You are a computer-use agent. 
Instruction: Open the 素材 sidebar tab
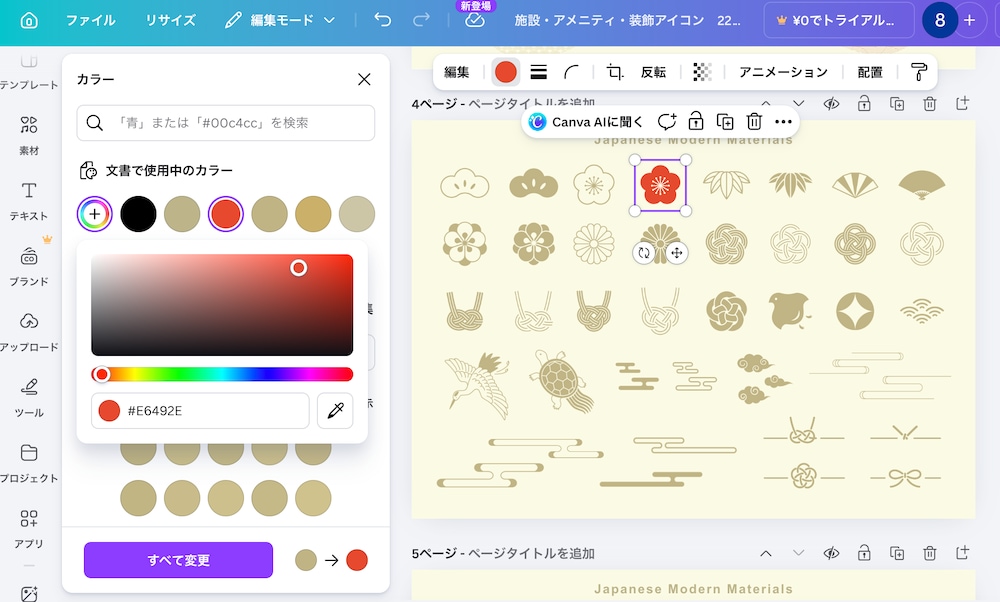pyautogui.click(x=29, y=135)
